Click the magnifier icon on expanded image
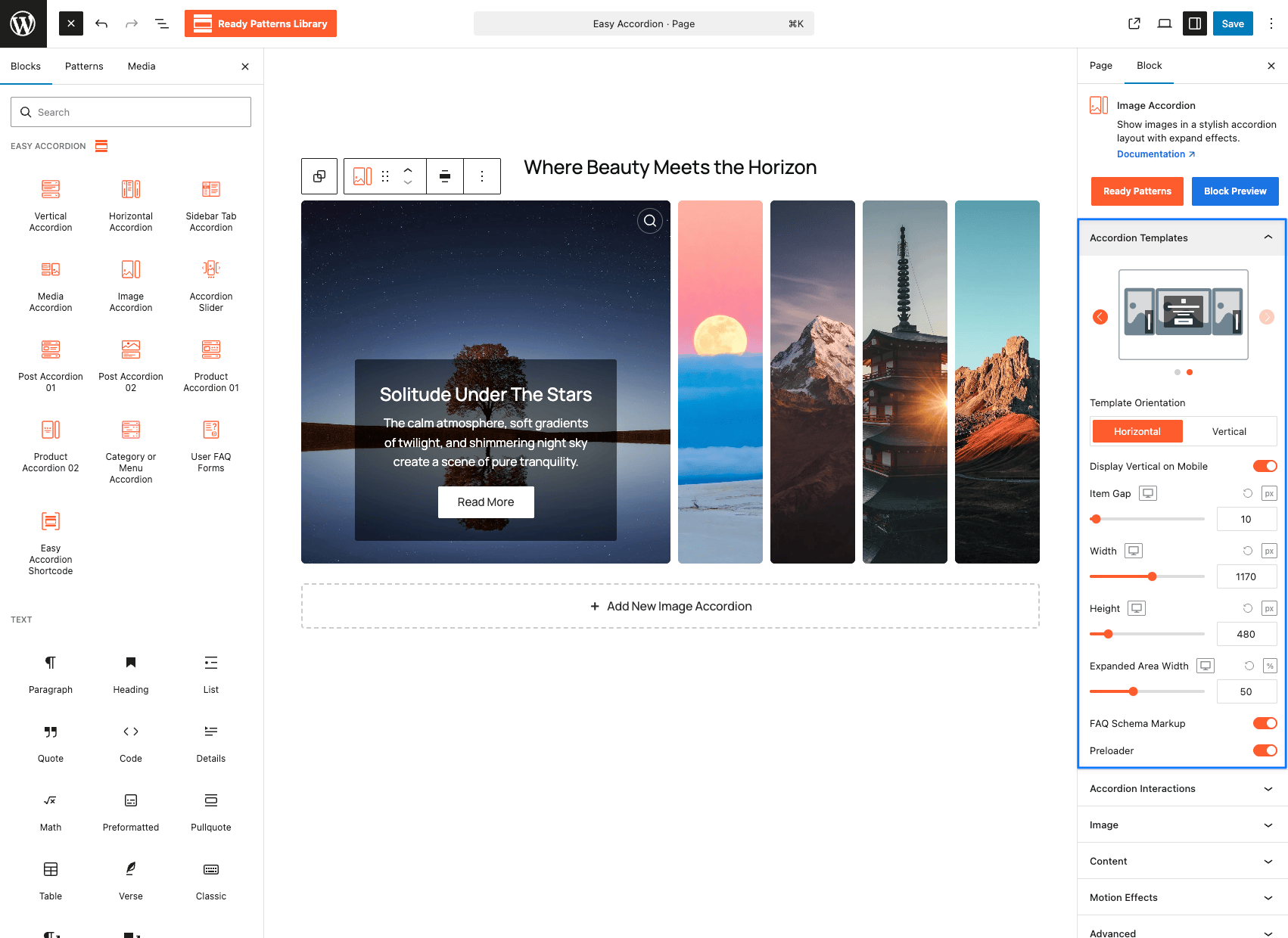The width and height of the screenshot is (1288, 938). [x=650, y=221]
